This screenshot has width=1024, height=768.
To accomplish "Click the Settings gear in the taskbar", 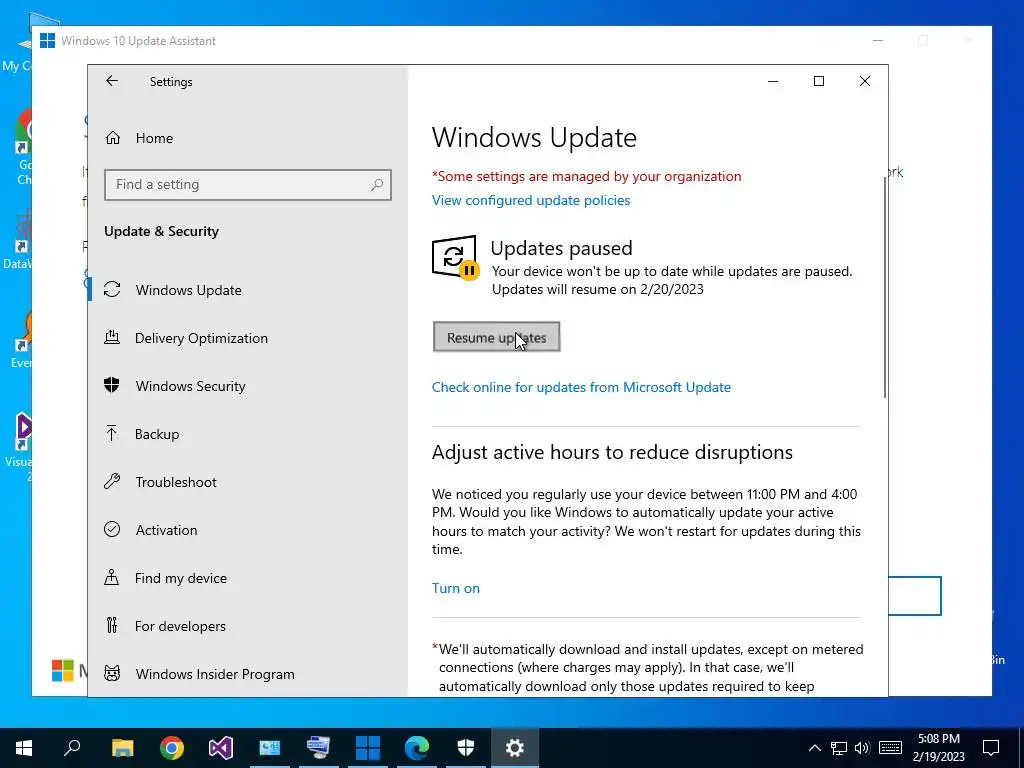I will coord(515,748).
